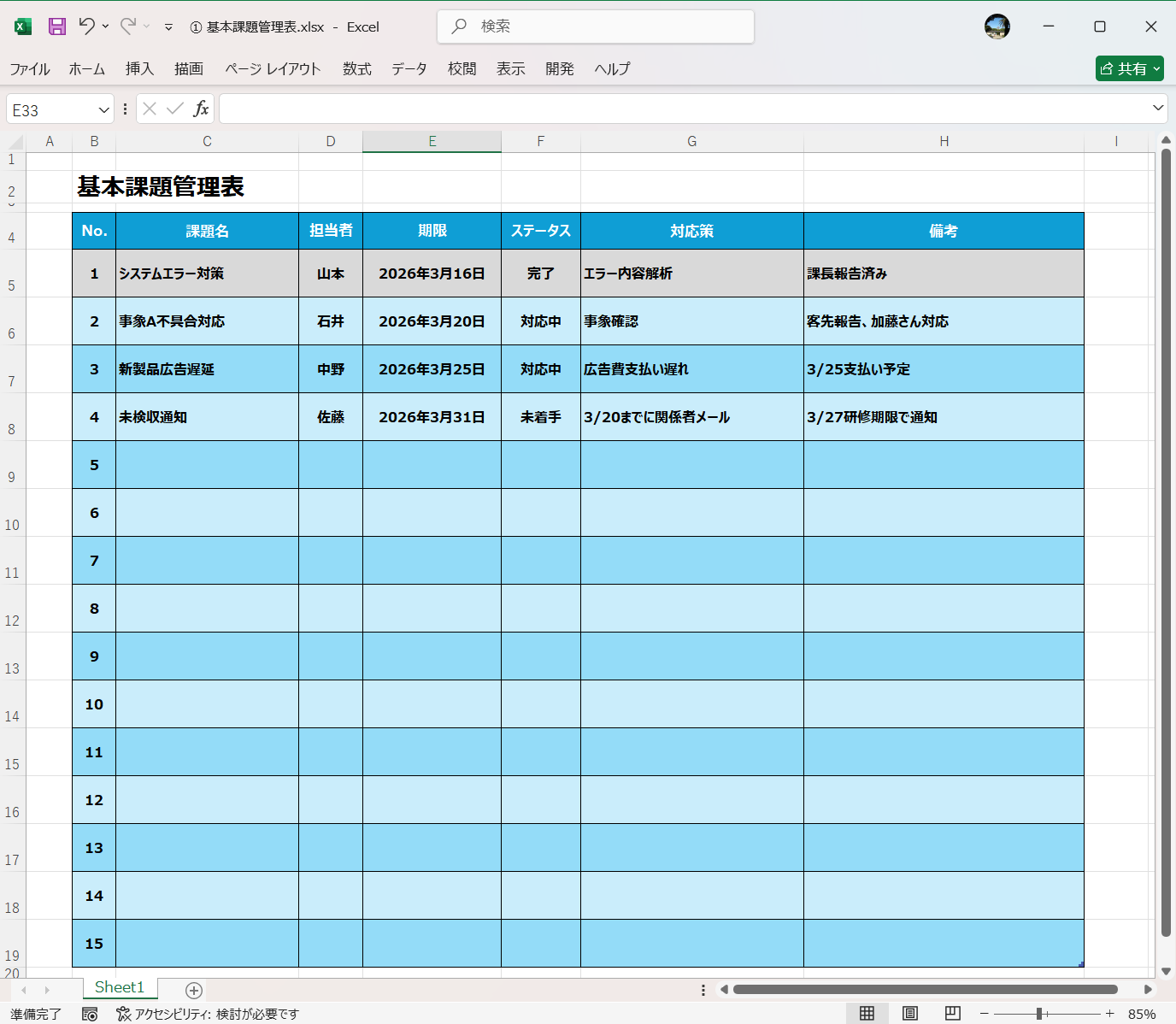Open the ファイル menu

click(30, 68)
